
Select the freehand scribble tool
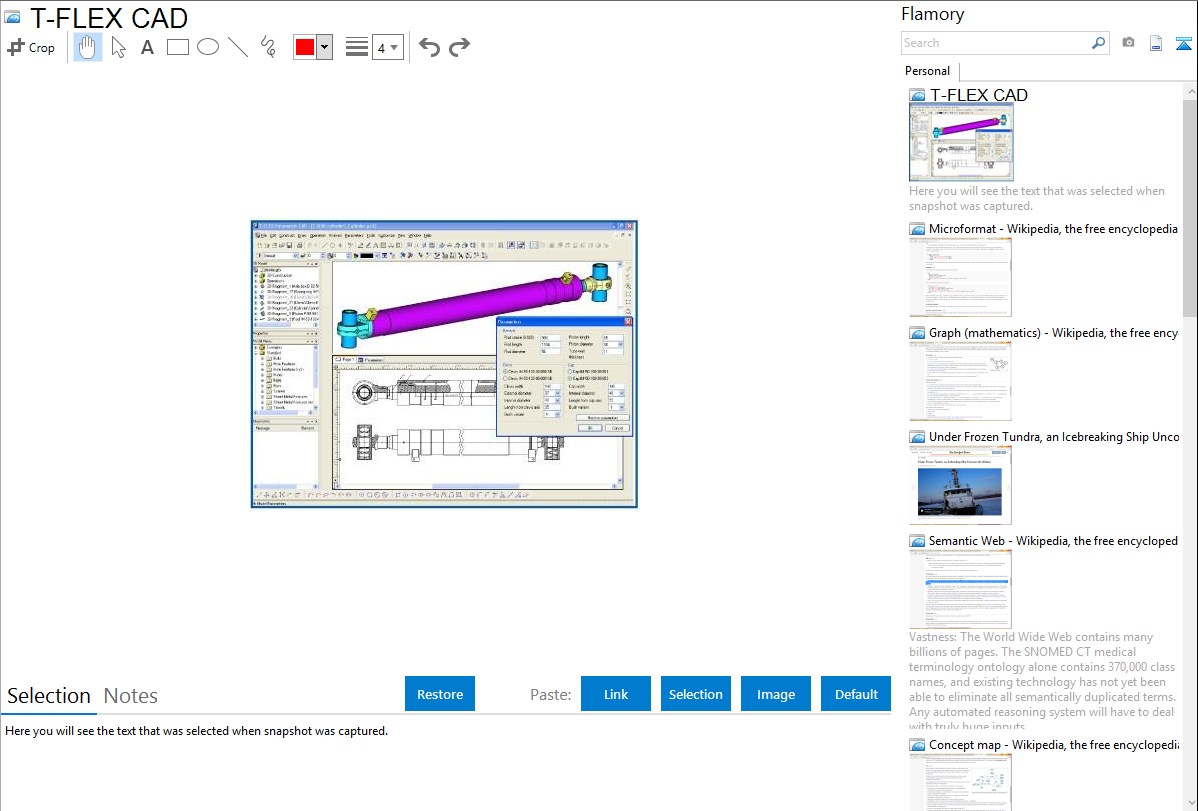[268, 47]
